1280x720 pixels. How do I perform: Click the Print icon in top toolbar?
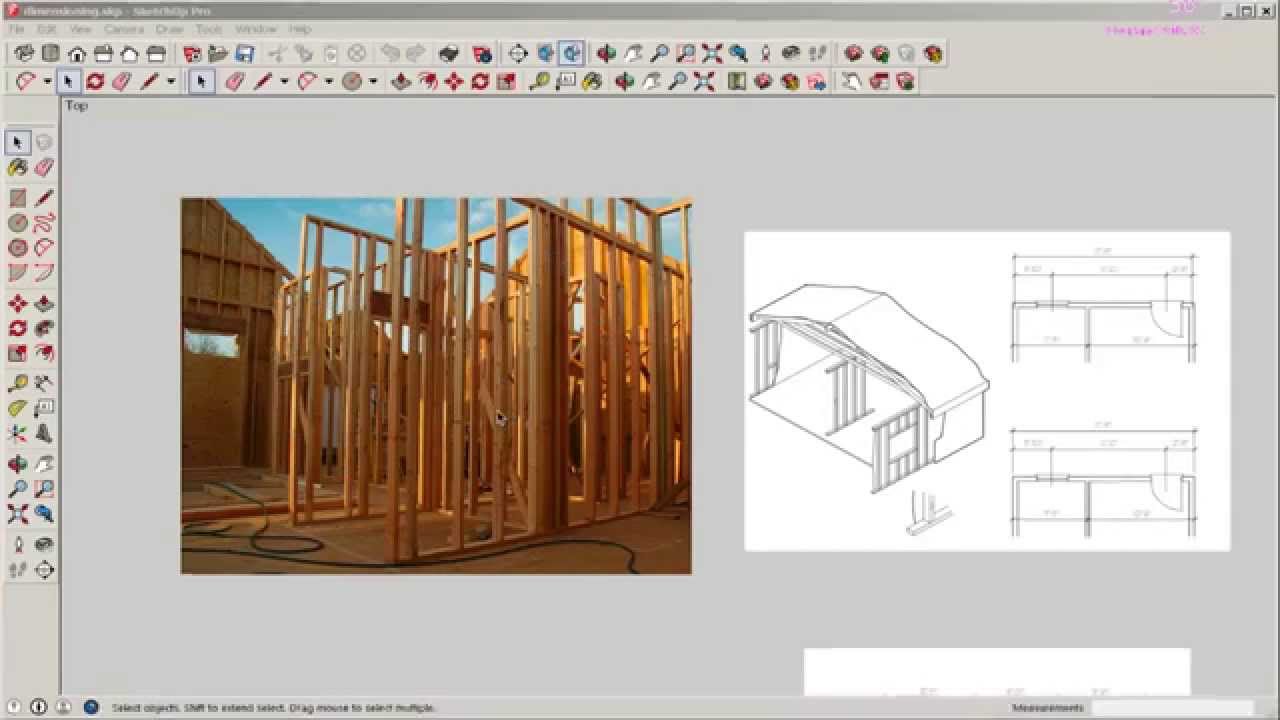(449, 53)
